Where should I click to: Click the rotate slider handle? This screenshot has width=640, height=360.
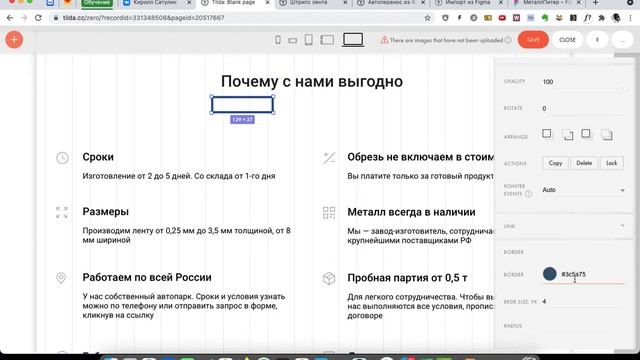coord(544,115)
